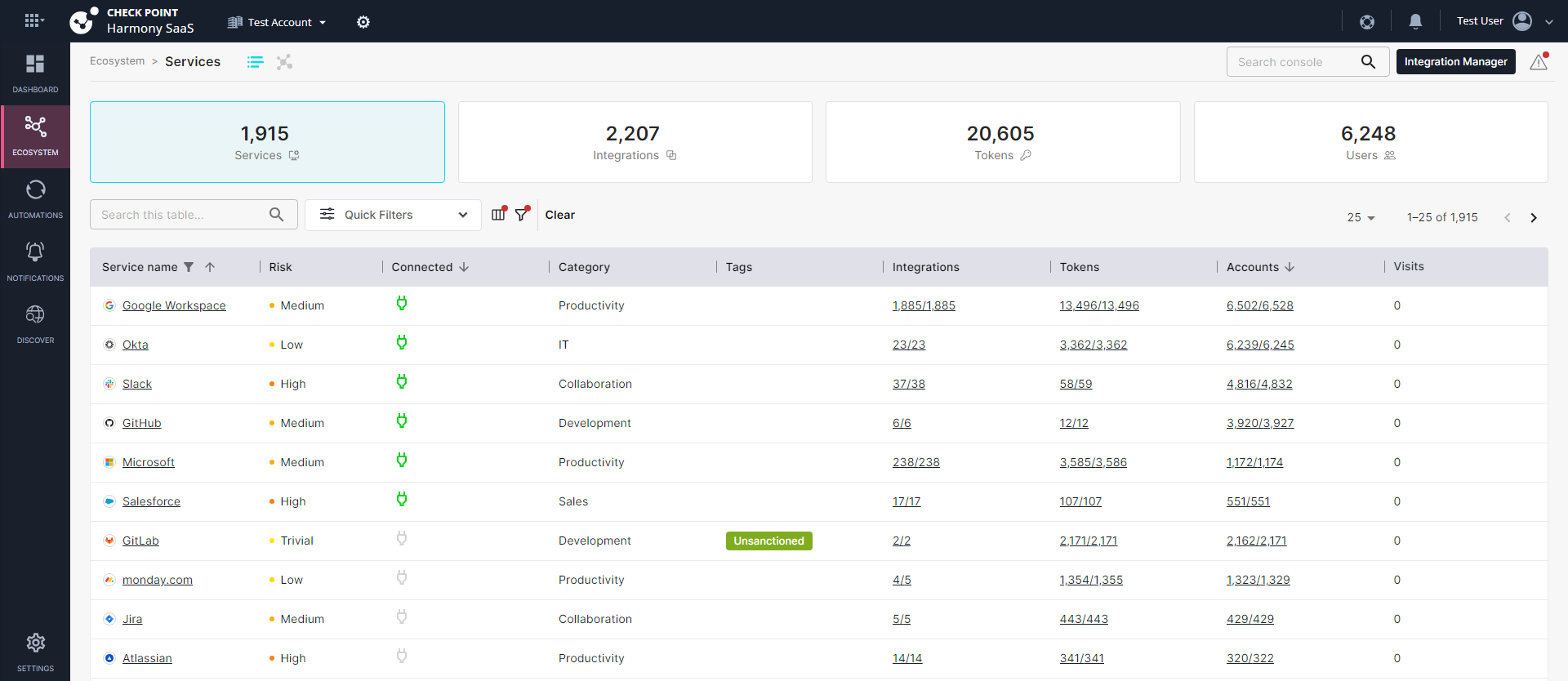Open the notifications bell icon
Image resolution: width=1568 pixels, height=681 pixels.
(x=1415, y=22)
